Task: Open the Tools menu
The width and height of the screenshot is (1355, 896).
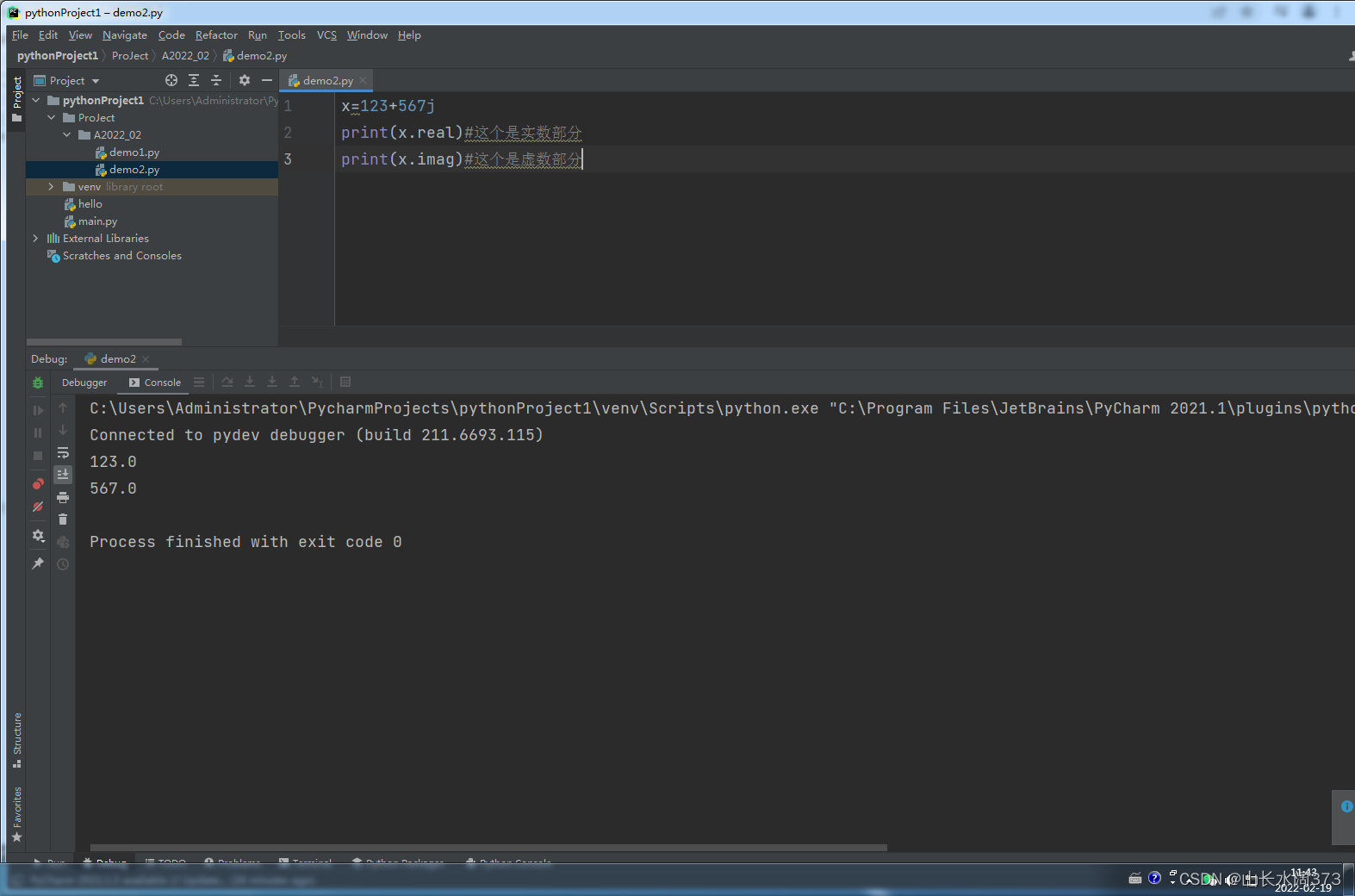Action: point(292,35)
